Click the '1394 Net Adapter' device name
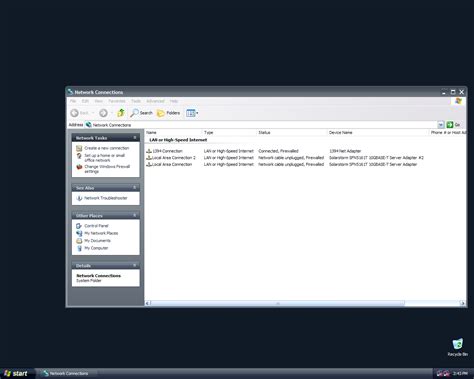Screen dimensions: 474x379 pos(345,151)
